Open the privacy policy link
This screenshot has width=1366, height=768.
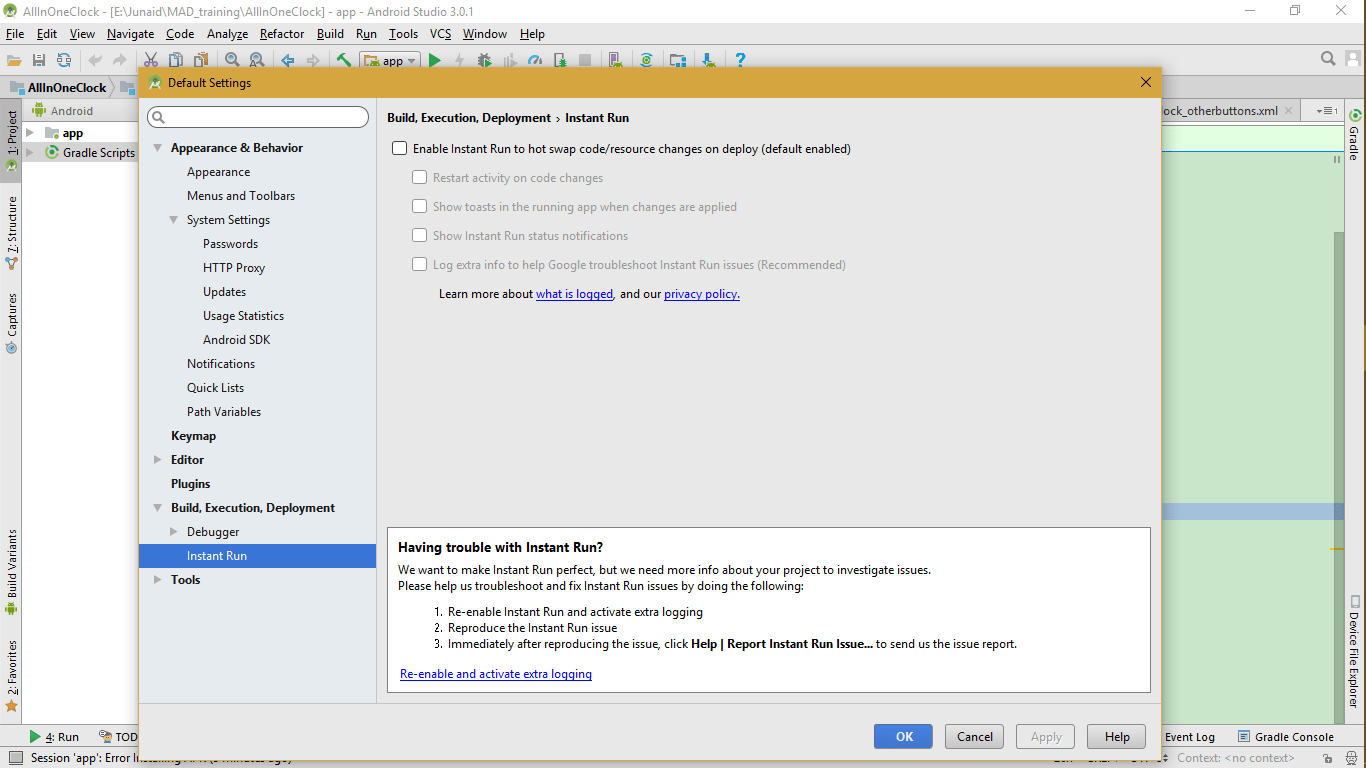702,294
